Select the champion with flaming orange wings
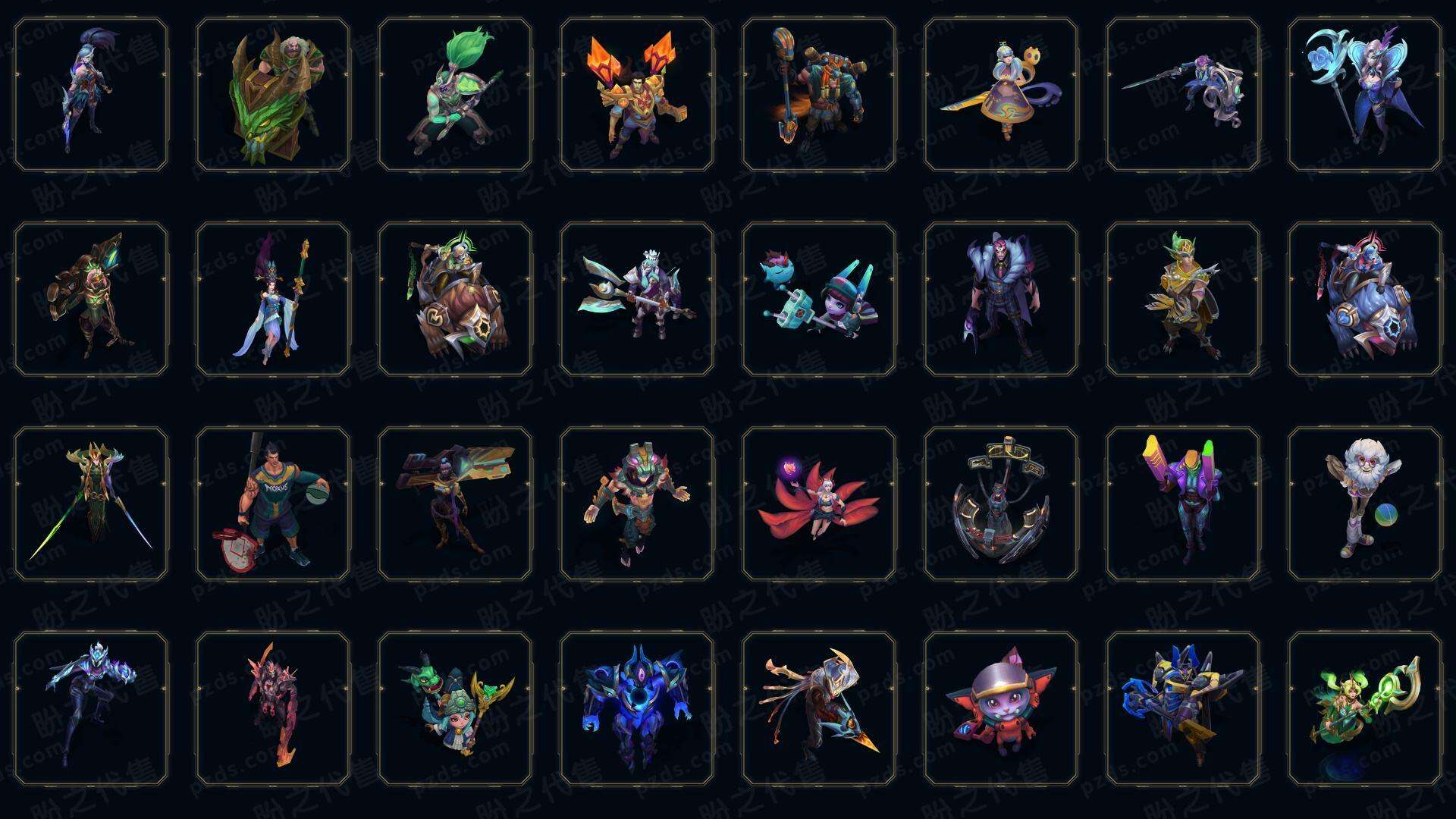This screenshot has height=819, width=1456. coord(637,94)
